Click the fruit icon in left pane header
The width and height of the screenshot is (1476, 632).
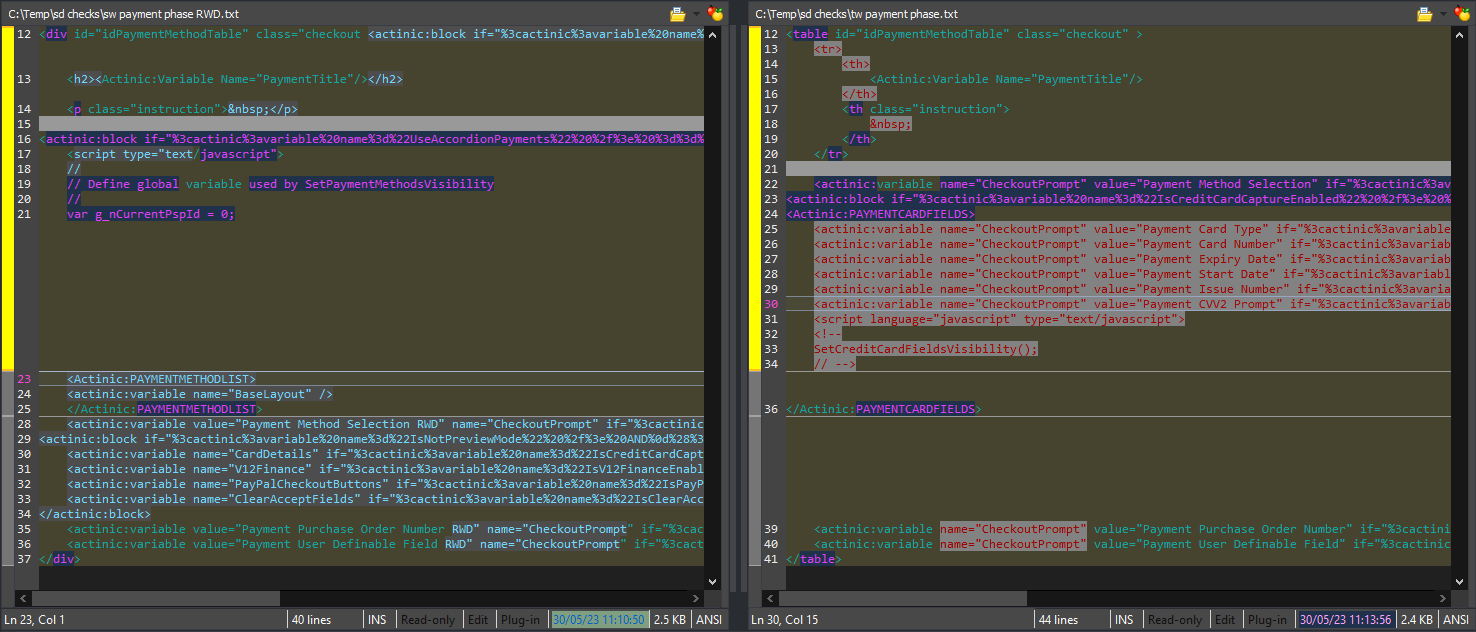(715, 14)
